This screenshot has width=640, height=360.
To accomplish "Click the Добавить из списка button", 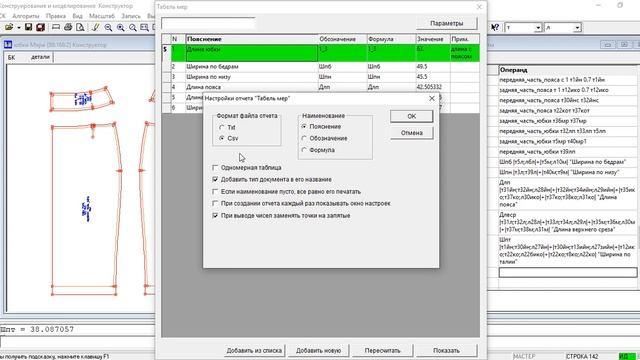I will pyautogui.click(x=254, y=350).
